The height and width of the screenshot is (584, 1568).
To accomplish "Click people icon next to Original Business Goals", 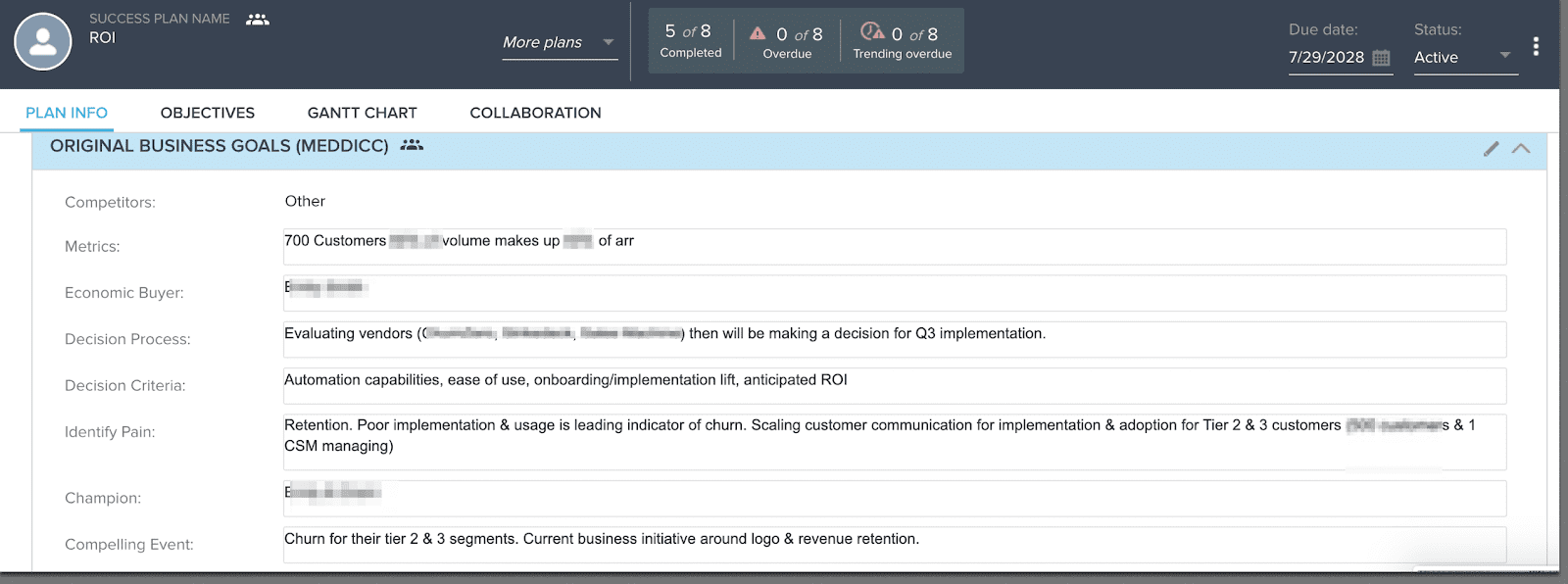I will [412, 145].
